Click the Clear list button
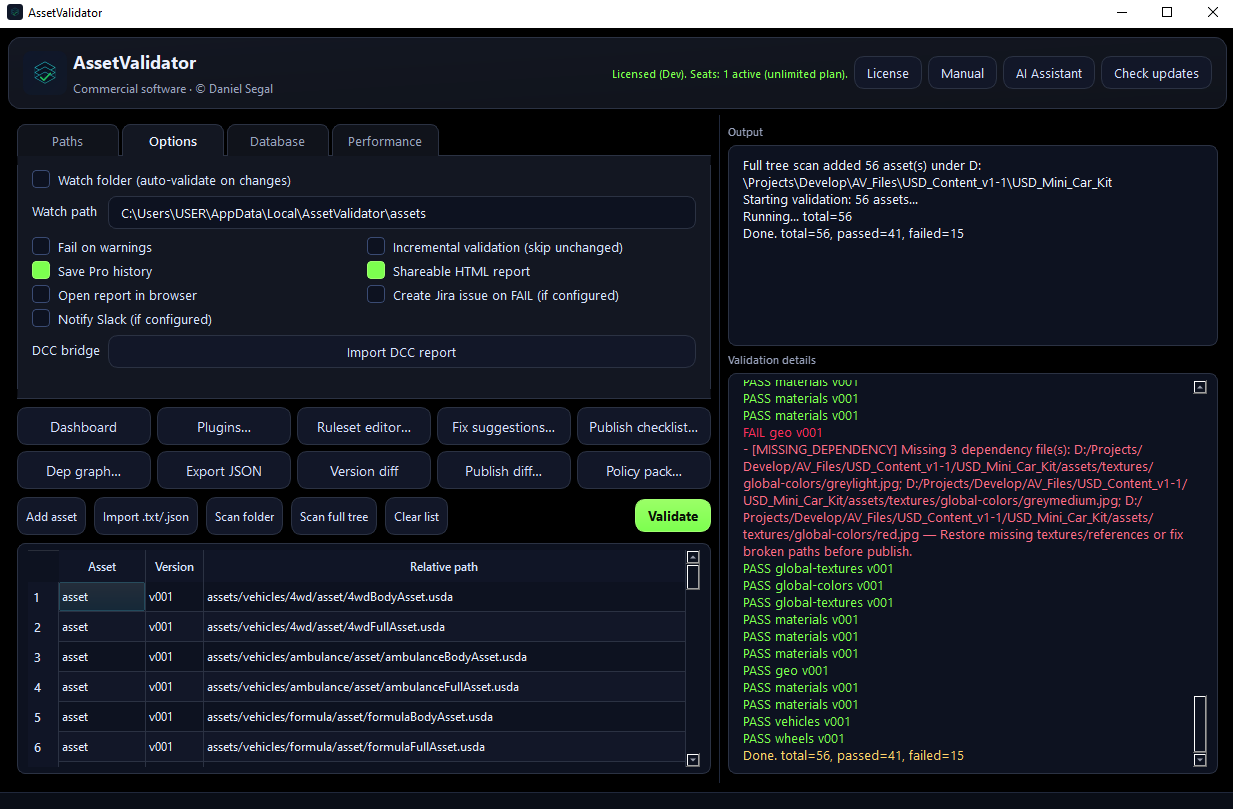 pos(417,517)
